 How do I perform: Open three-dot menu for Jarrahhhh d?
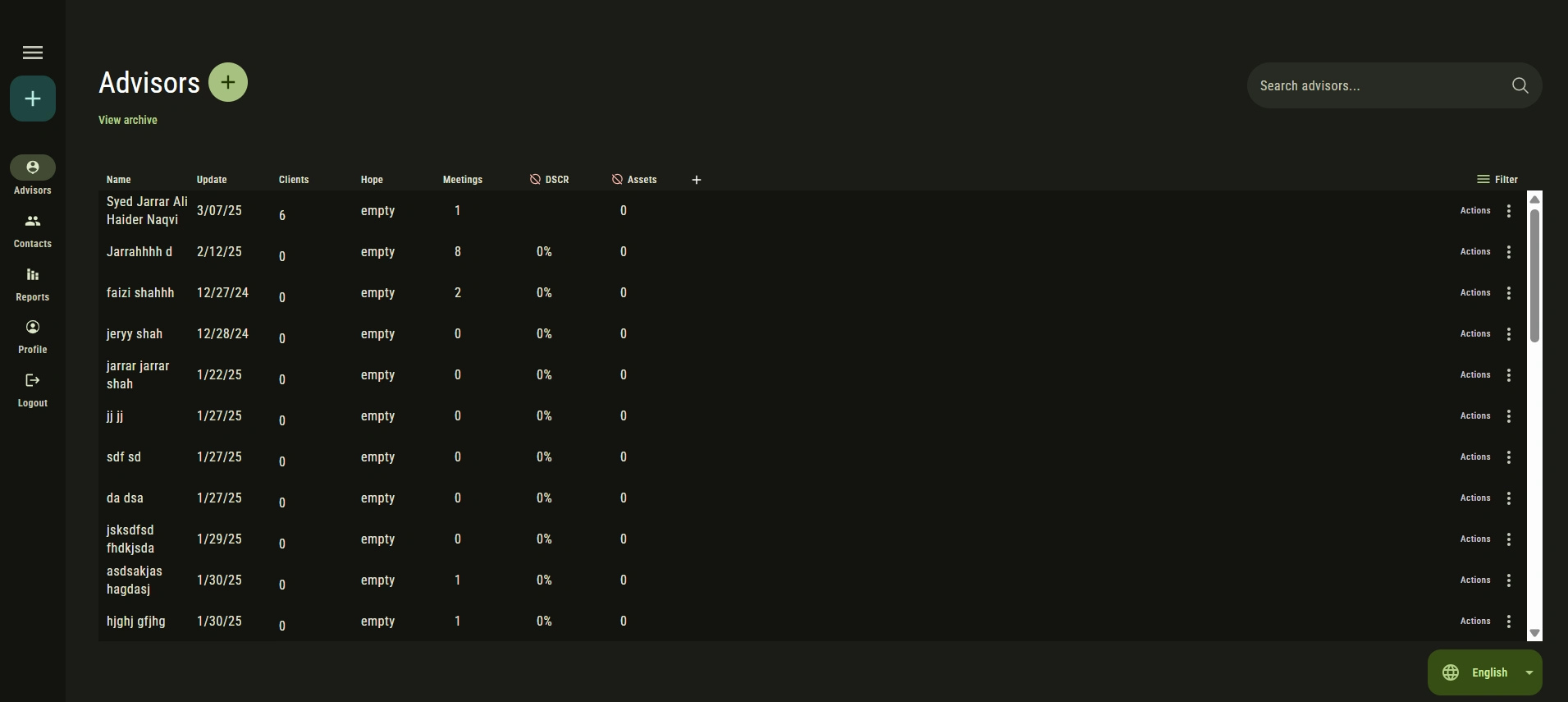(x=1509, y=252)
